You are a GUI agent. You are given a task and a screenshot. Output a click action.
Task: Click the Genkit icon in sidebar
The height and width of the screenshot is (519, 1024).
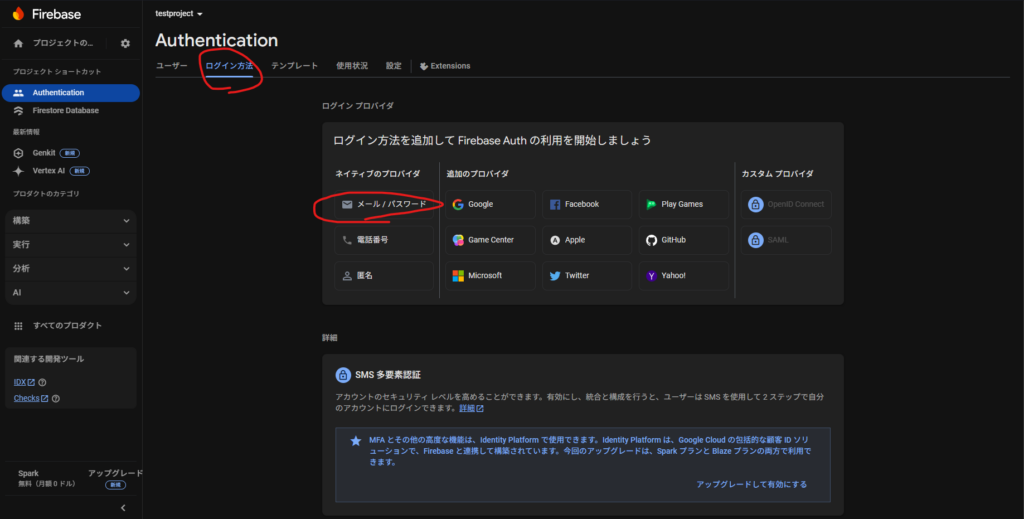18,153
